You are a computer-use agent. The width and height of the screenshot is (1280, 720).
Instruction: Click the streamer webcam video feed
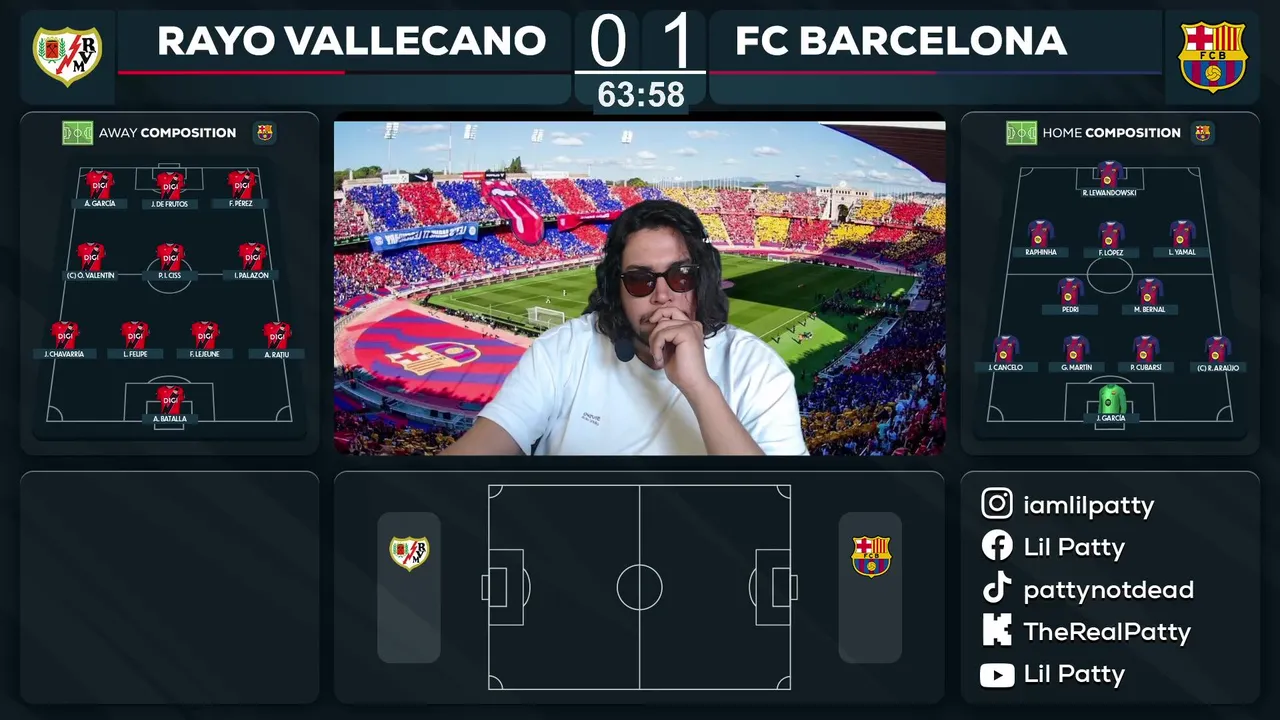tap(639, 288)
